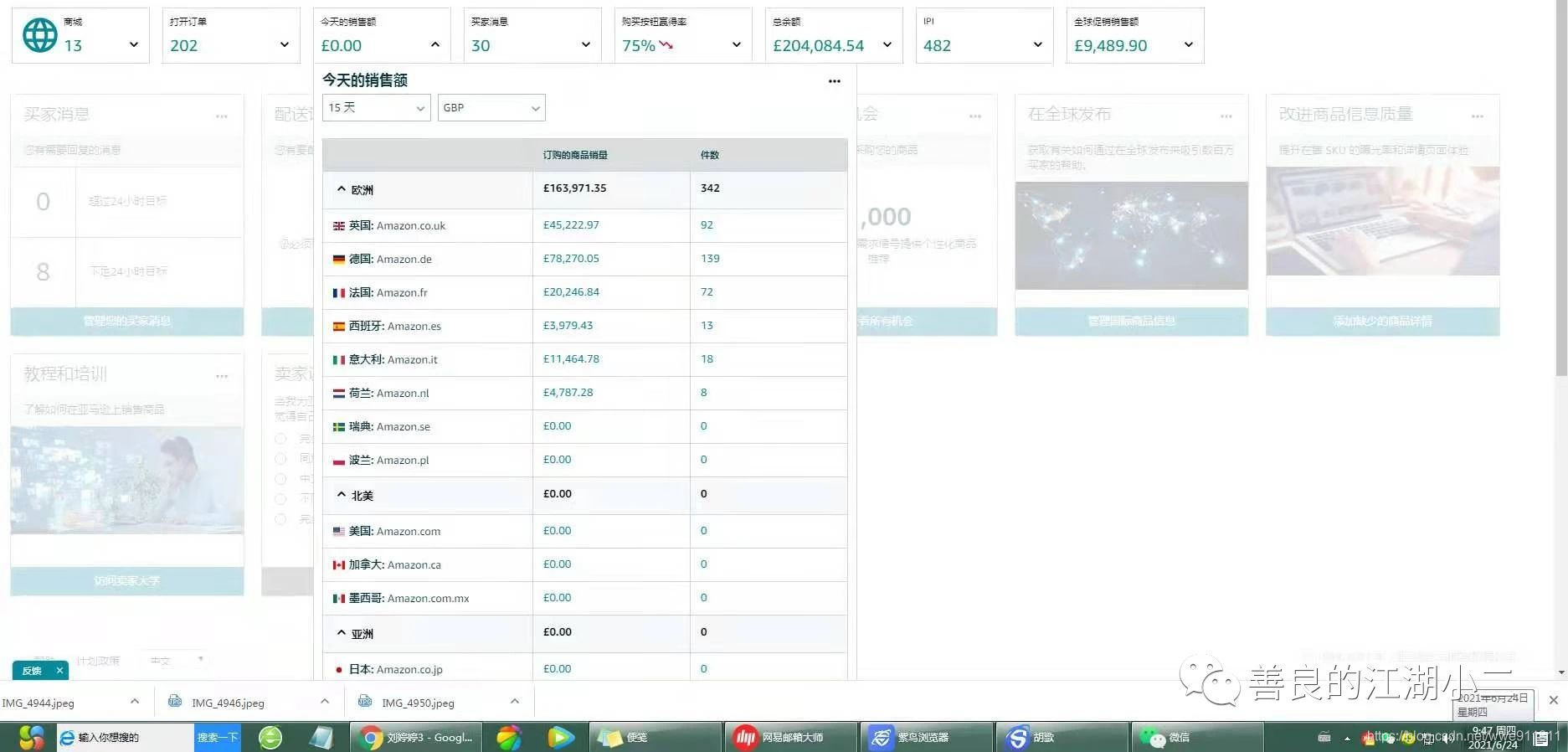Screen dimensions: 1568x752
Task: Switch to 紫鸟浏览器 in the taskbar
Action: 927,738
